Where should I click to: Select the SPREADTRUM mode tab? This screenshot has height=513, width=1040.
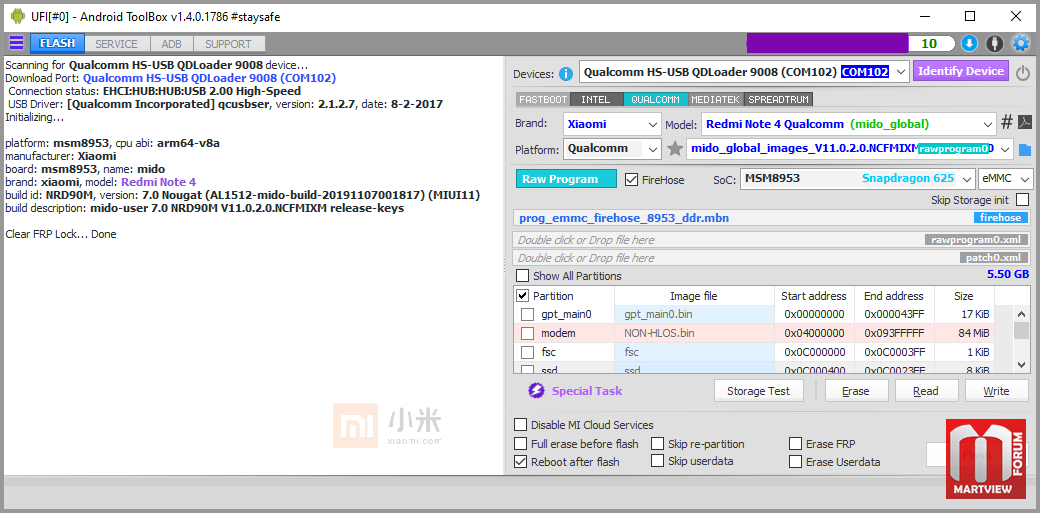pyautogui.click(x=778, y=100)
